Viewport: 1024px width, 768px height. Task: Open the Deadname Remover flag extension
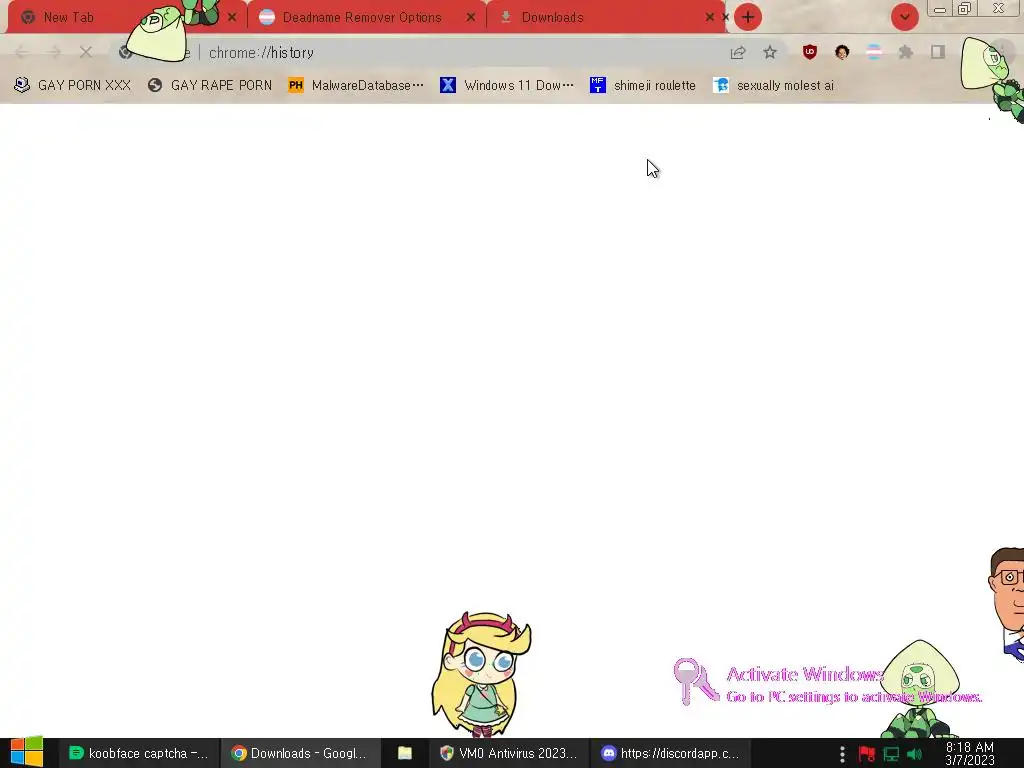pyautogui.click(x=874, y=52)
